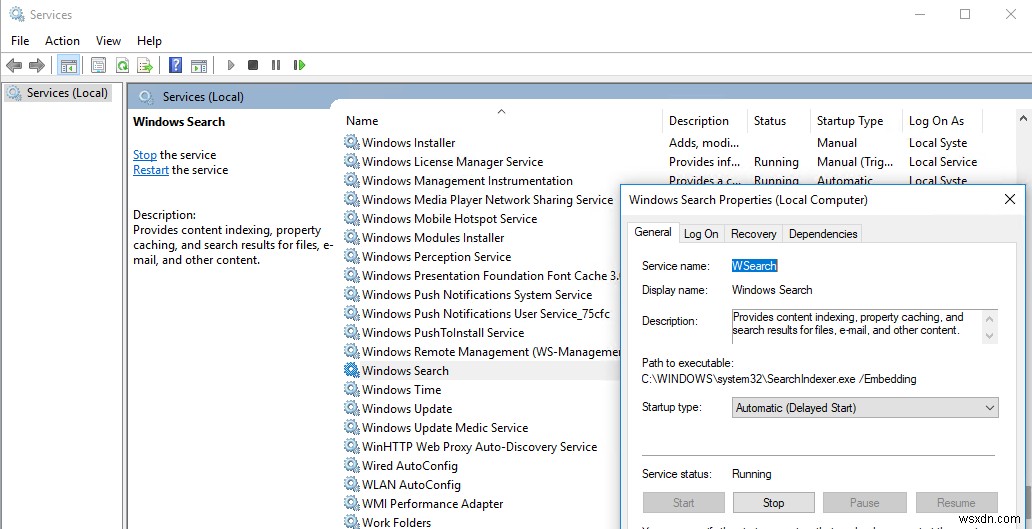The width and height of the screenshot is (1032, 529).
Task: Select the Windows PushToInstall Service row
Action: pyautogui.click(x=443, y=332)
